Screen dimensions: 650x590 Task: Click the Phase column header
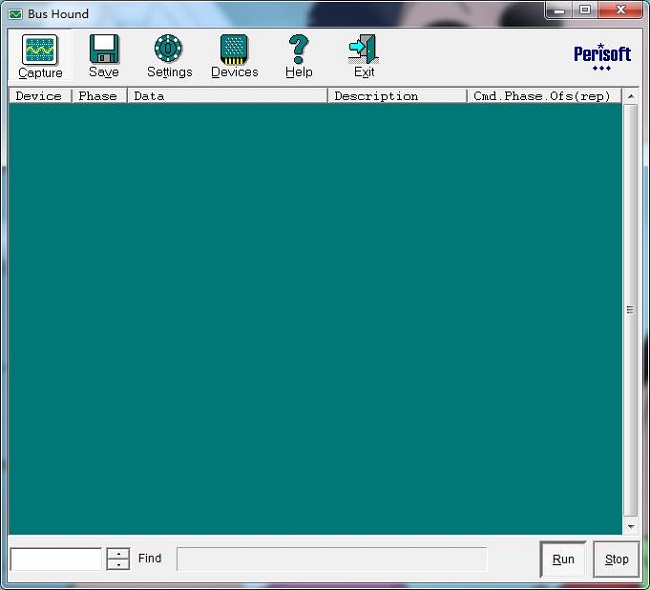pyautogui.click(x=98, y=96)
